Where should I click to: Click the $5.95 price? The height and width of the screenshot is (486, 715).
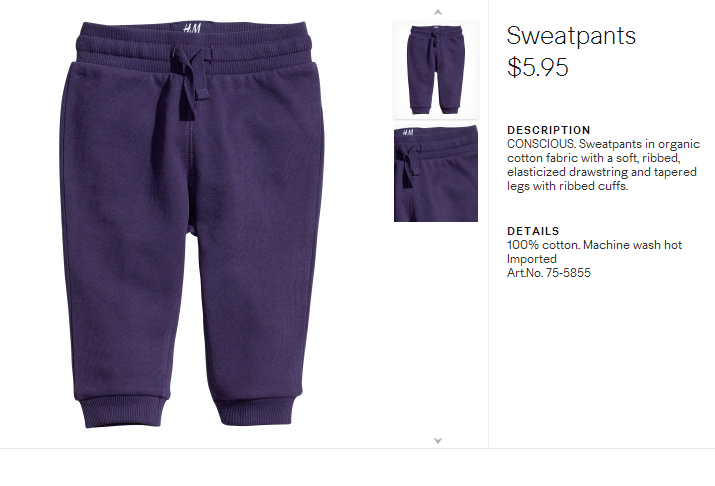point(538,67)
